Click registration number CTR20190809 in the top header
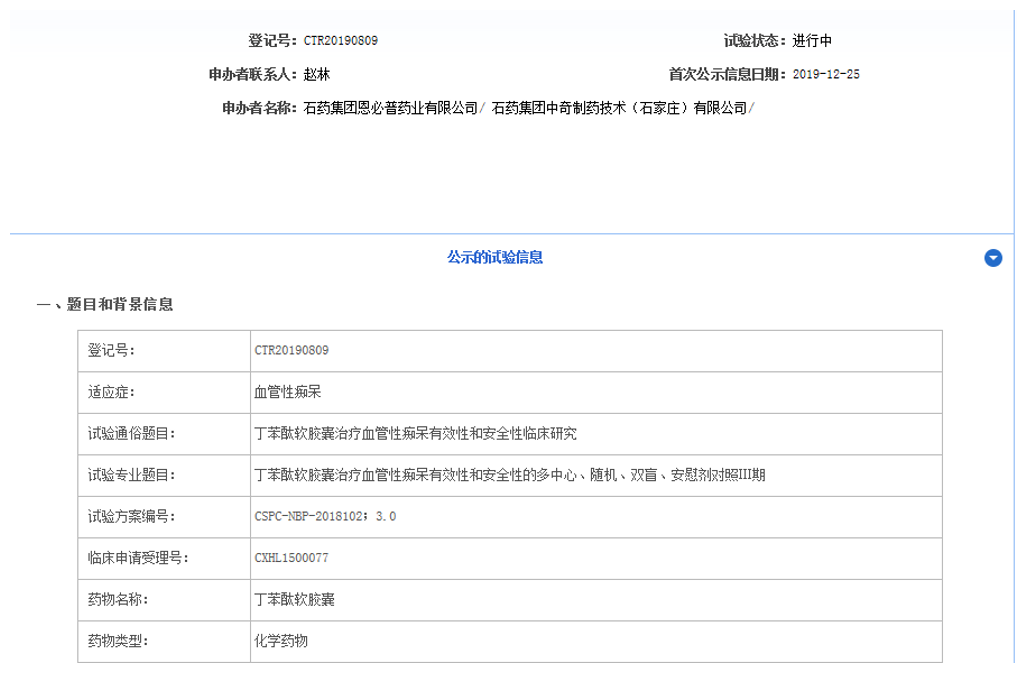Screen dimensions: 1021x674 coord(340,41)
